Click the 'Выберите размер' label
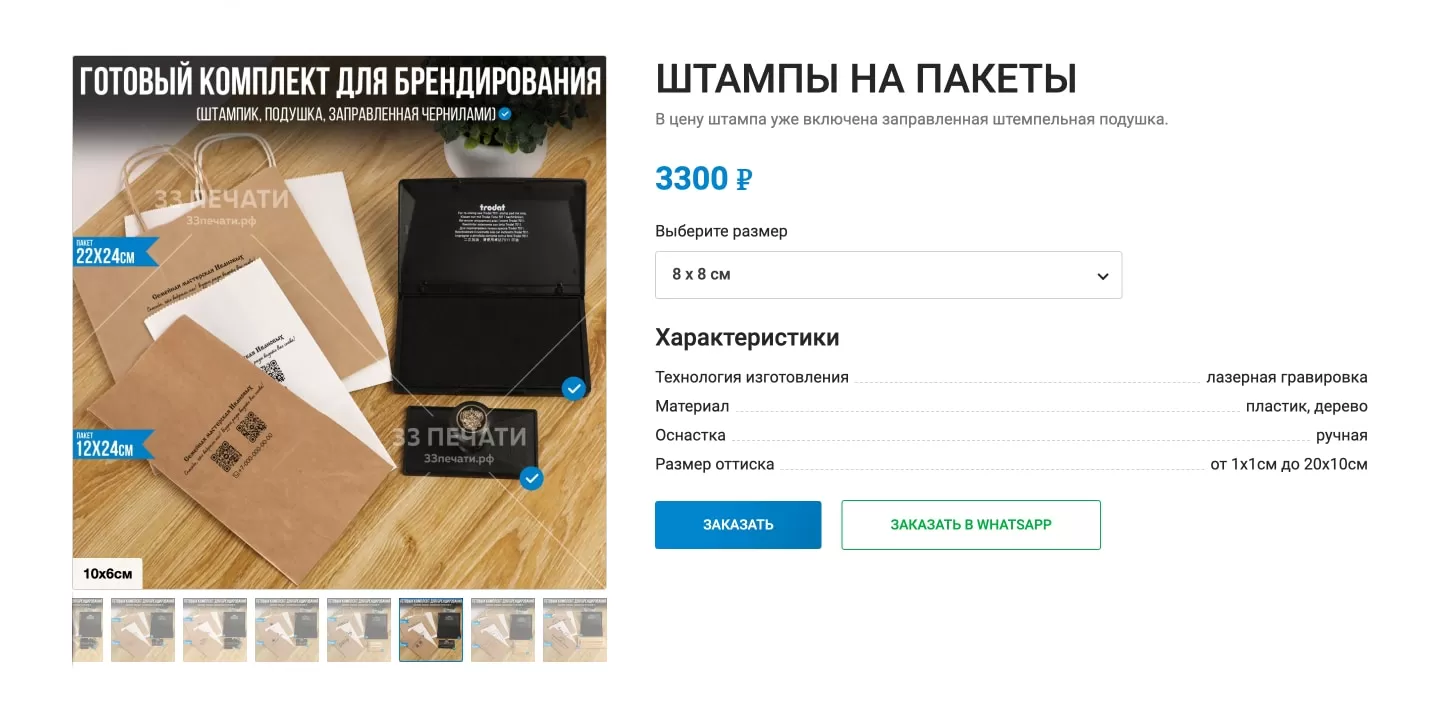This screenshot has height=720, width=1440. click(721, 231)
